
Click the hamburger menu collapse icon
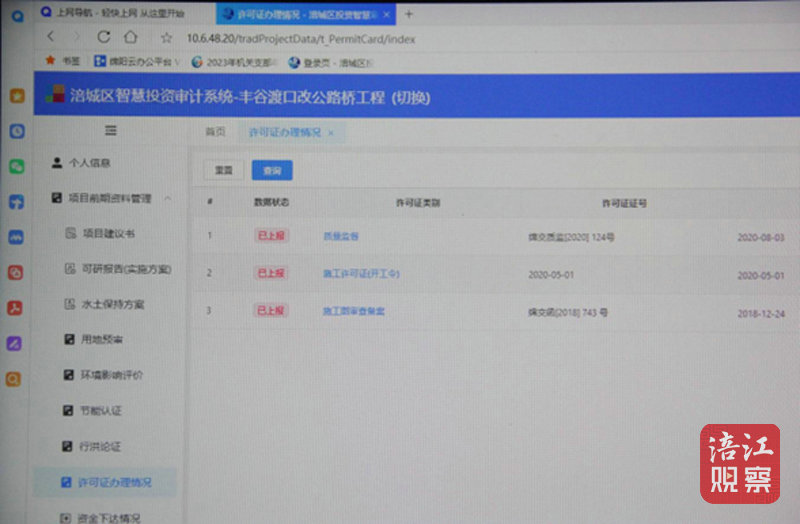pyautogui.click(x=111, y=131)
